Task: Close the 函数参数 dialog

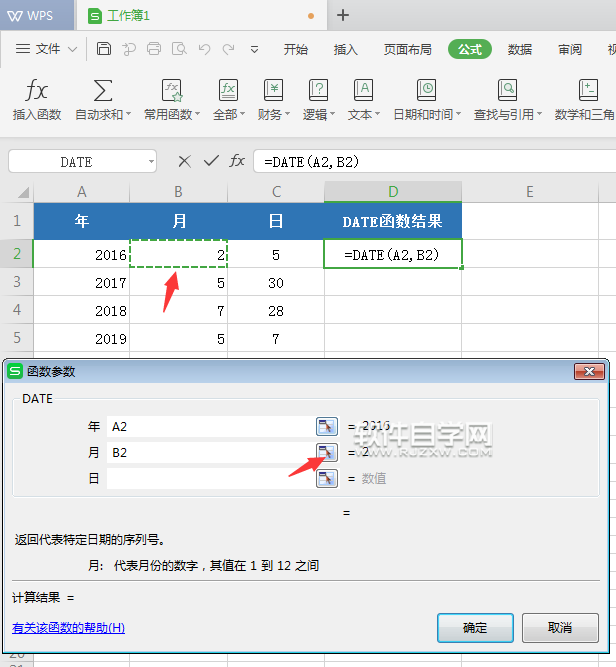Action: pyautogui.click(x=589, y=371)
